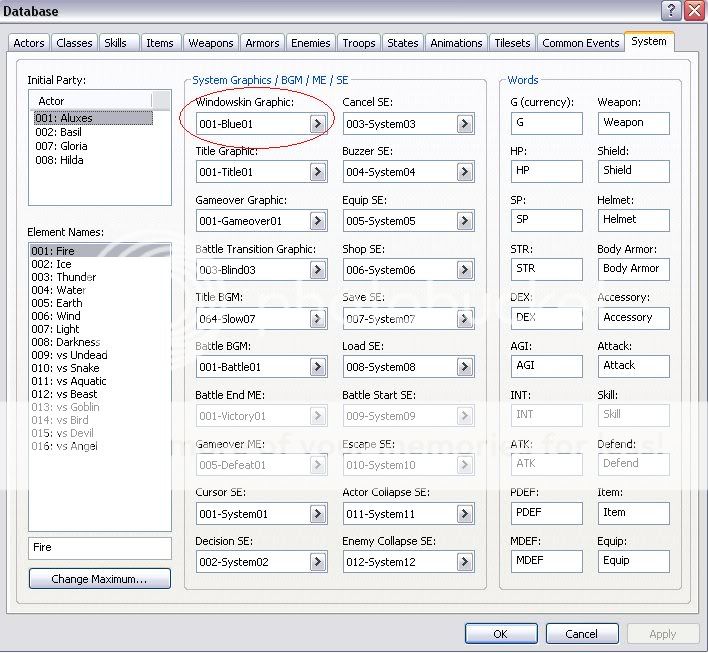Click the Enemy Collapse SE arrow button
708x653 pixels.
pyautogui.click(x=465, y=562)
